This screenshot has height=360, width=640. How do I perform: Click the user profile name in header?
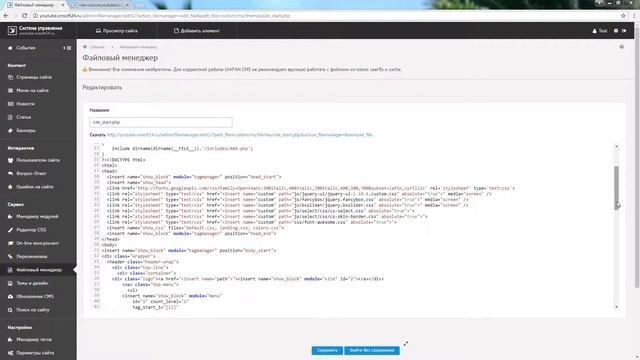(600, 31)
